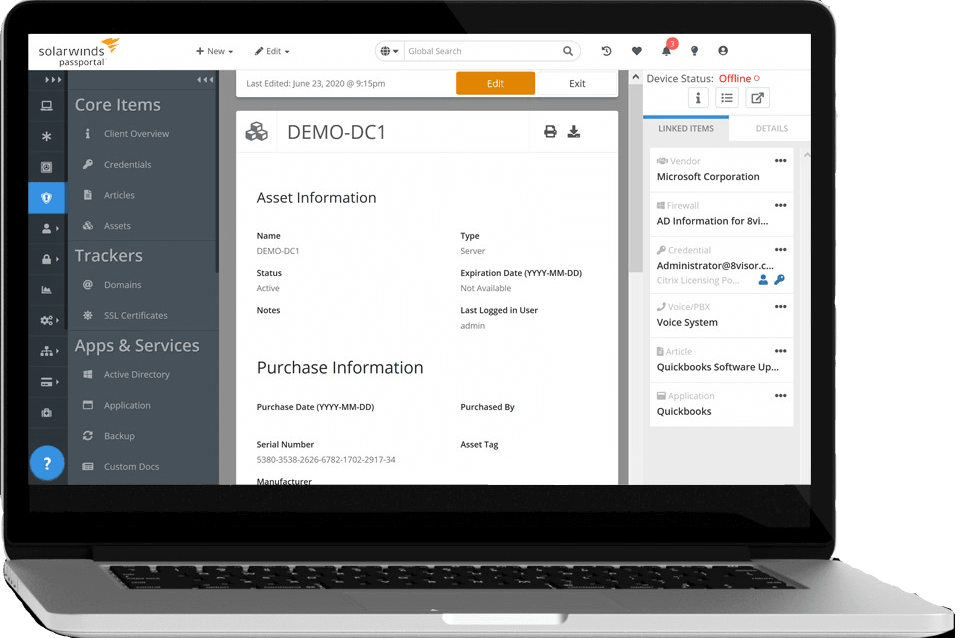
Task: Click the heart favorites icon
Action: 637,51
